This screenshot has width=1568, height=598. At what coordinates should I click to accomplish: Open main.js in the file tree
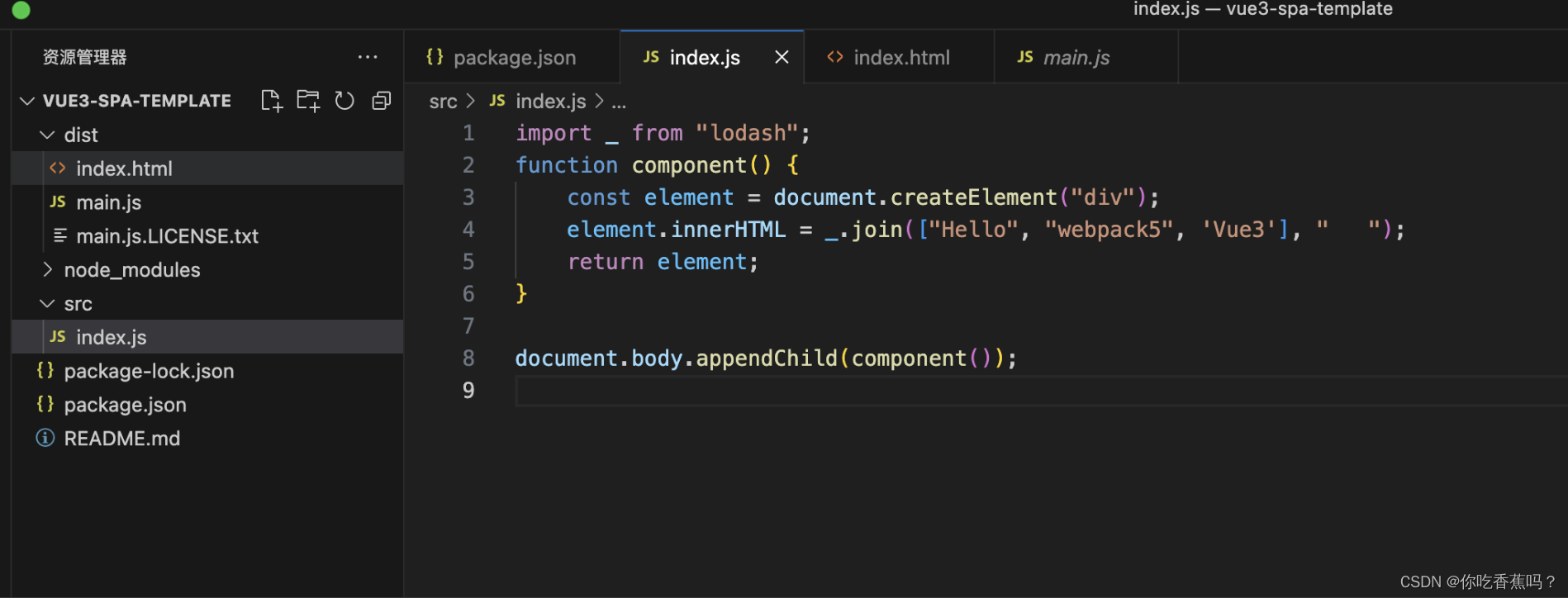click(x=207, y=202)
